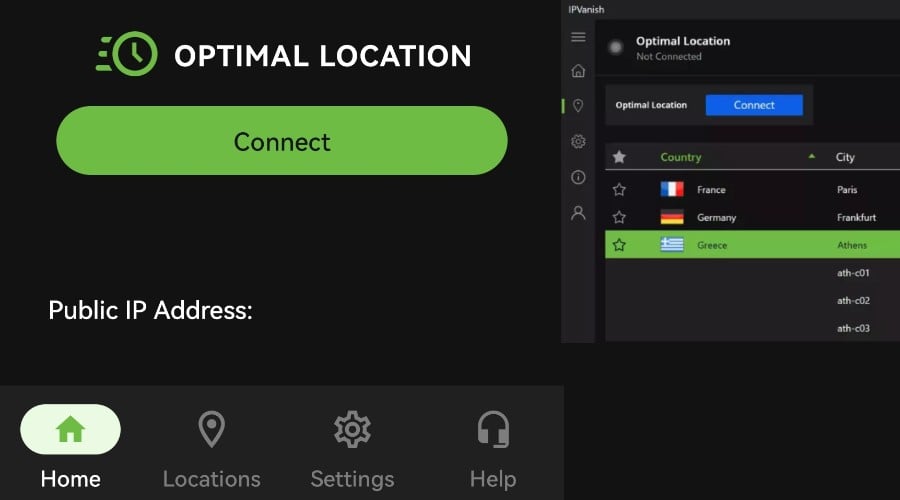Sort list by the Country column header
Viewport: 900px width, 500px height.
click(x=681, y=157)
